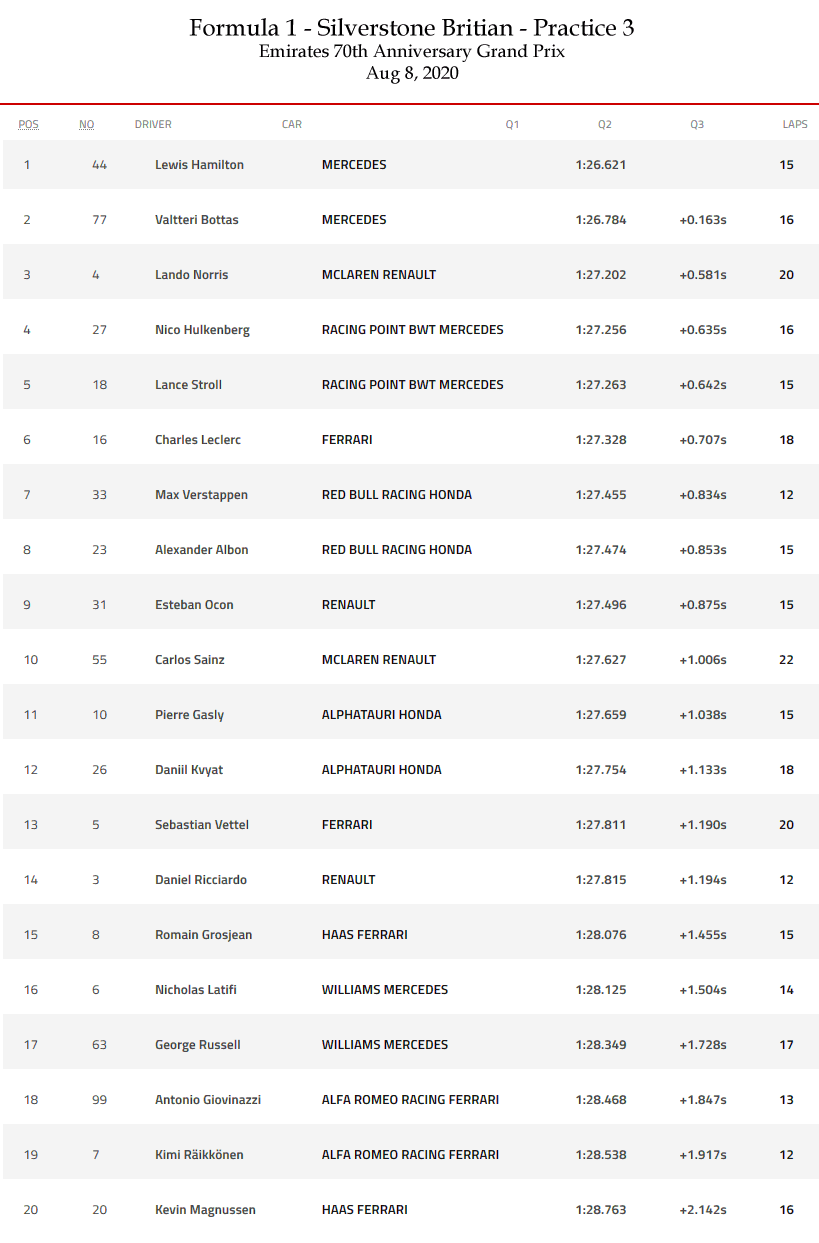This screenshot has height=1243, width=819.
Task: Select Lando Norris in the table
Action: (x=191, y=275)
